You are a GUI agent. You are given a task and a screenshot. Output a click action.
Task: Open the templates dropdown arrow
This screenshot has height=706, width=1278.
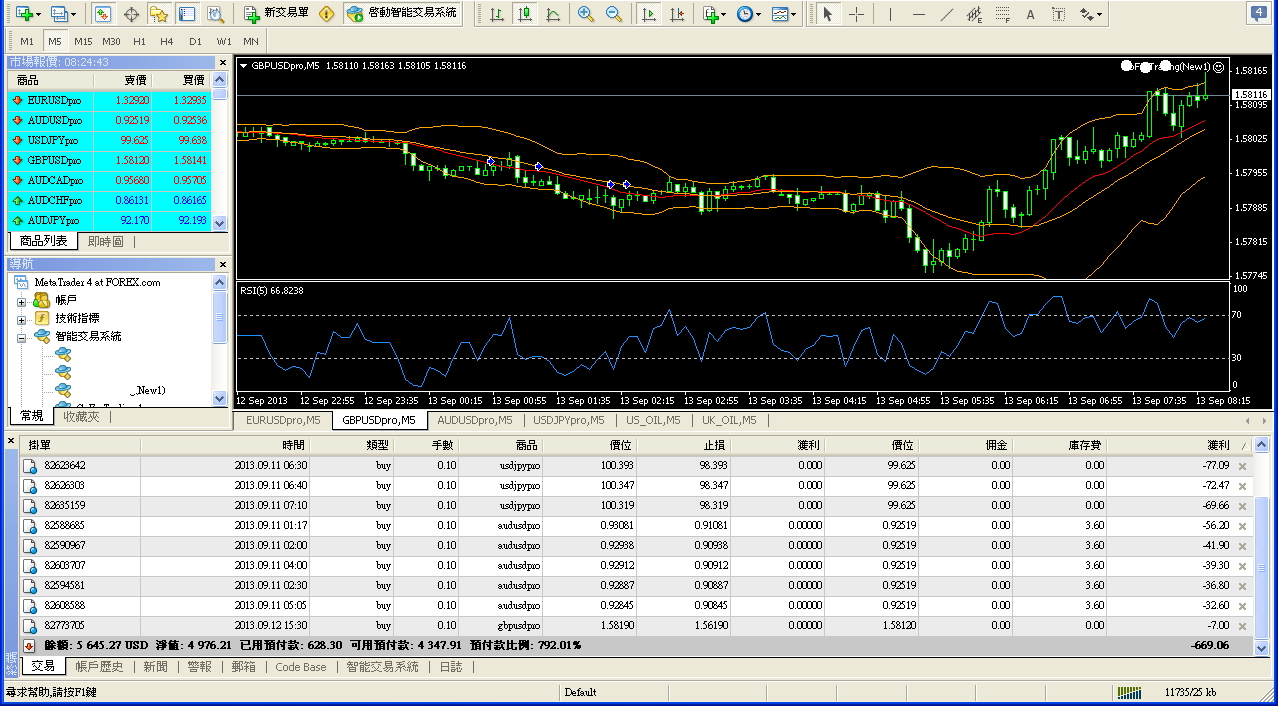pos(795,14)
